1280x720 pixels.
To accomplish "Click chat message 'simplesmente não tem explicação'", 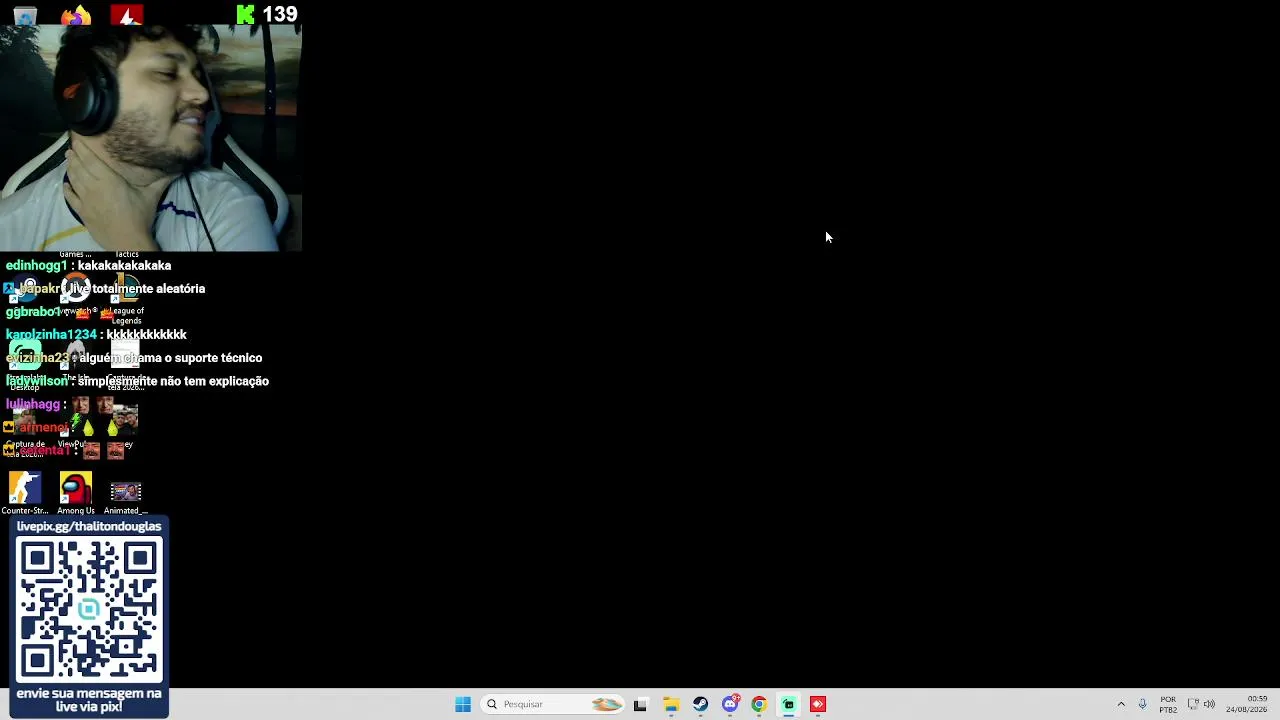I will pos(173,381).
